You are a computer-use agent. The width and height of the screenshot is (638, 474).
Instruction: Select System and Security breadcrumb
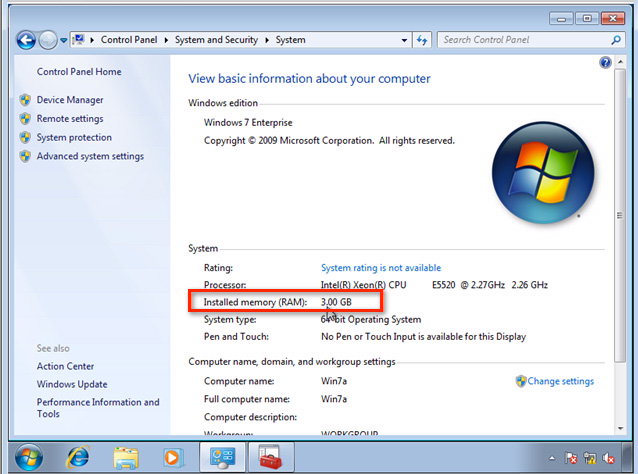pyautogui.click(x=216, y=40)
